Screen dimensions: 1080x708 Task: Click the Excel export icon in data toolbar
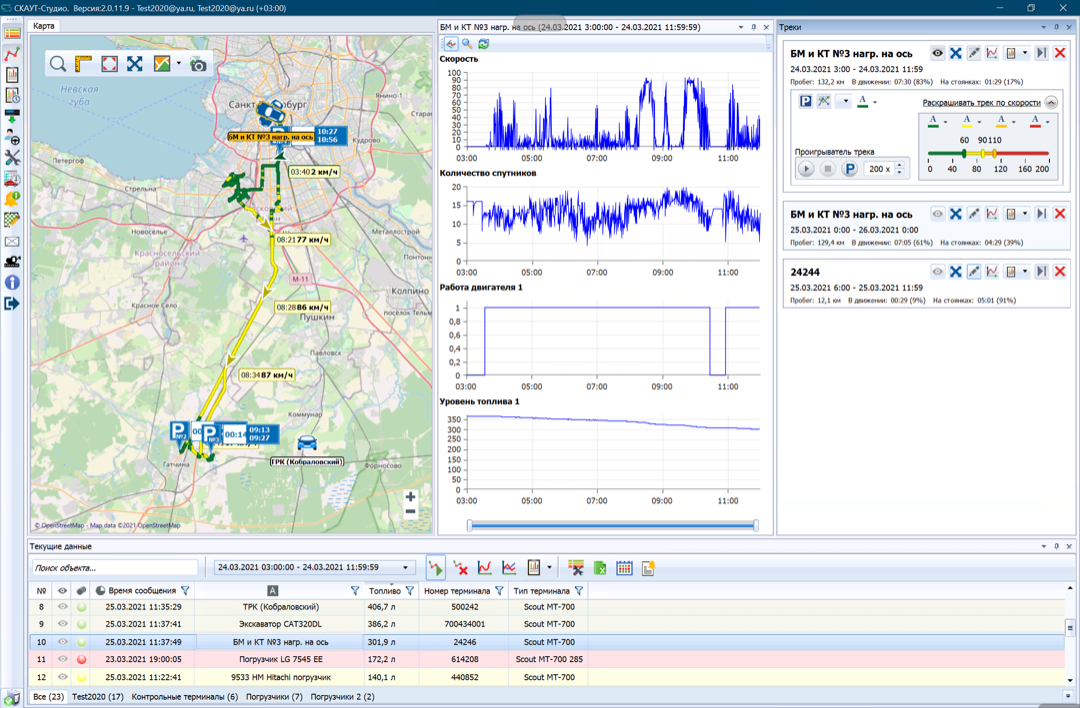coord(600,568)
